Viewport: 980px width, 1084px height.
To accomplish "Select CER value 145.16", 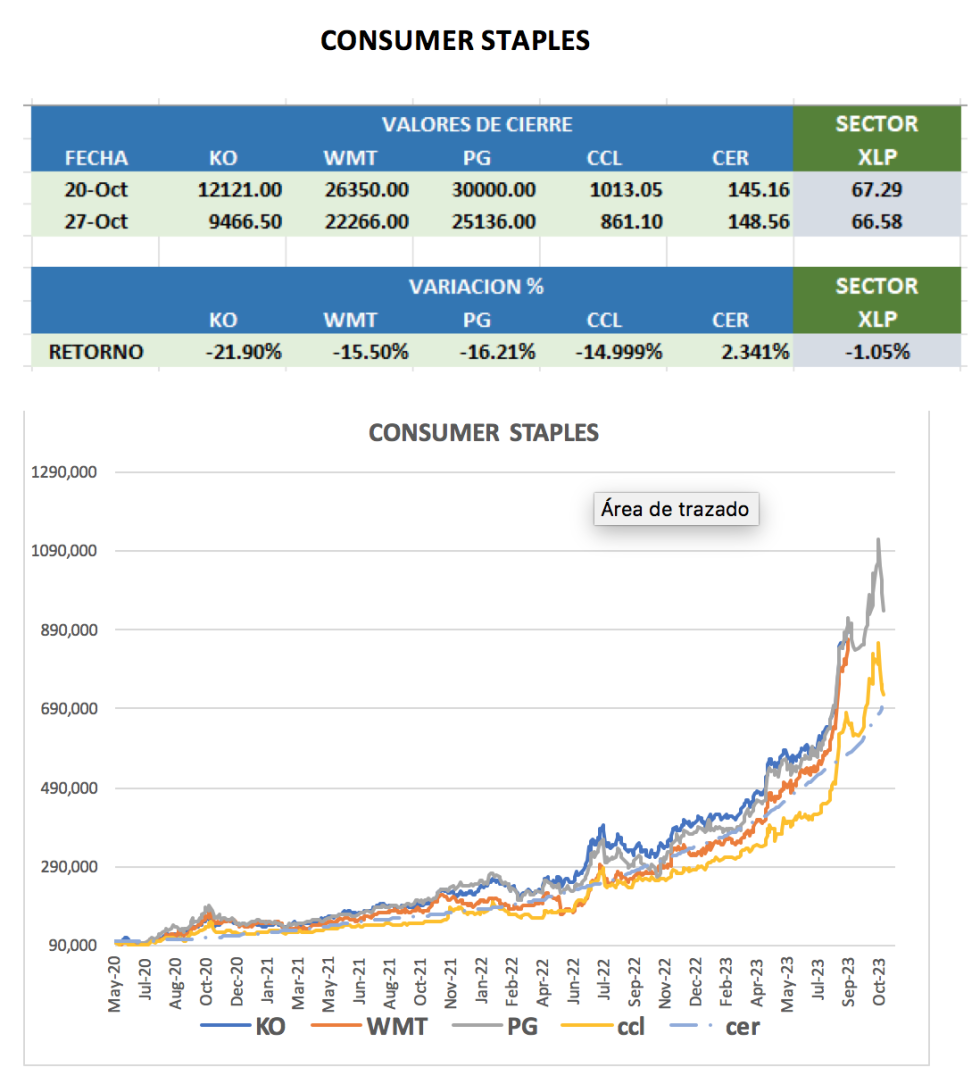I will click(x=758, y=189).
